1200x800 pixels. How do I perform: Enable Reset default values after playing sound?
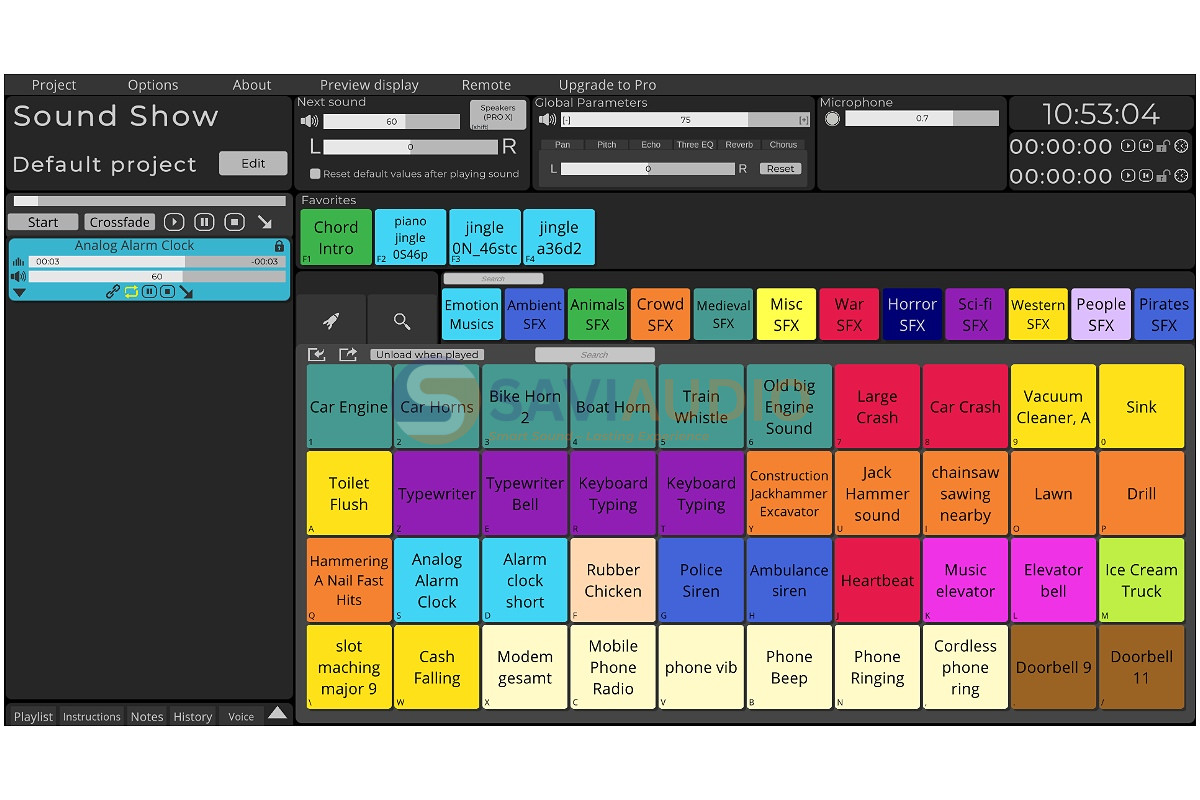point(315,174)
